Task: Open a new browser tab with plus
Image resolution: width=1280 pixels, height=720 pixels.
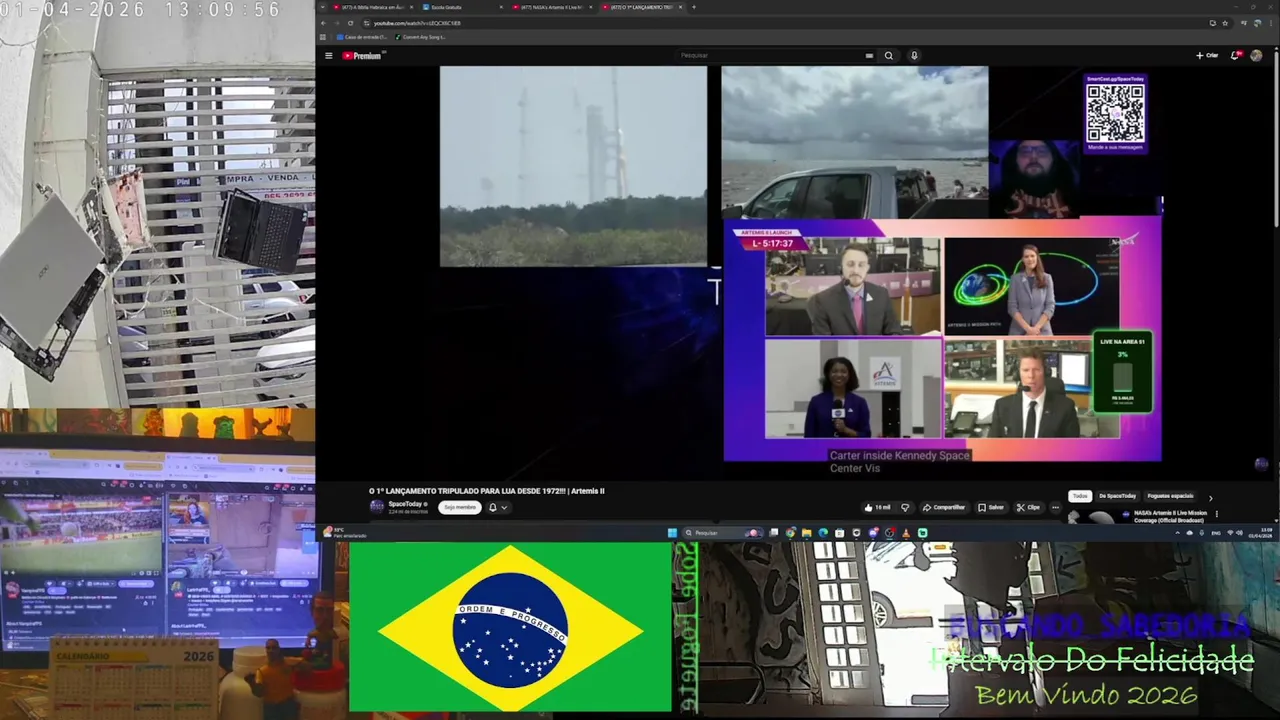Action: (694, 7)
